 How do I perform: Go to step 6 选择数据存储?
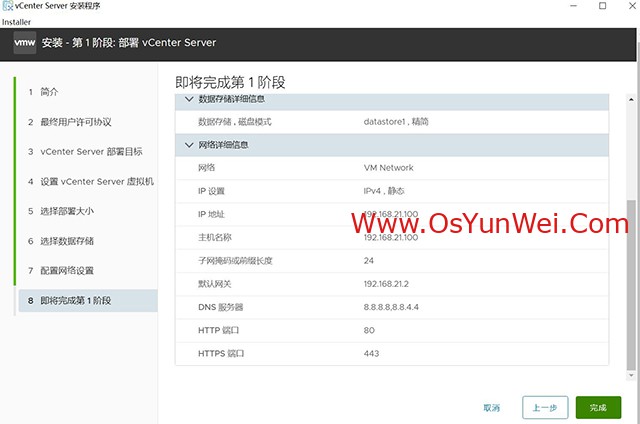pyautogui.click(x=61, y=241)
